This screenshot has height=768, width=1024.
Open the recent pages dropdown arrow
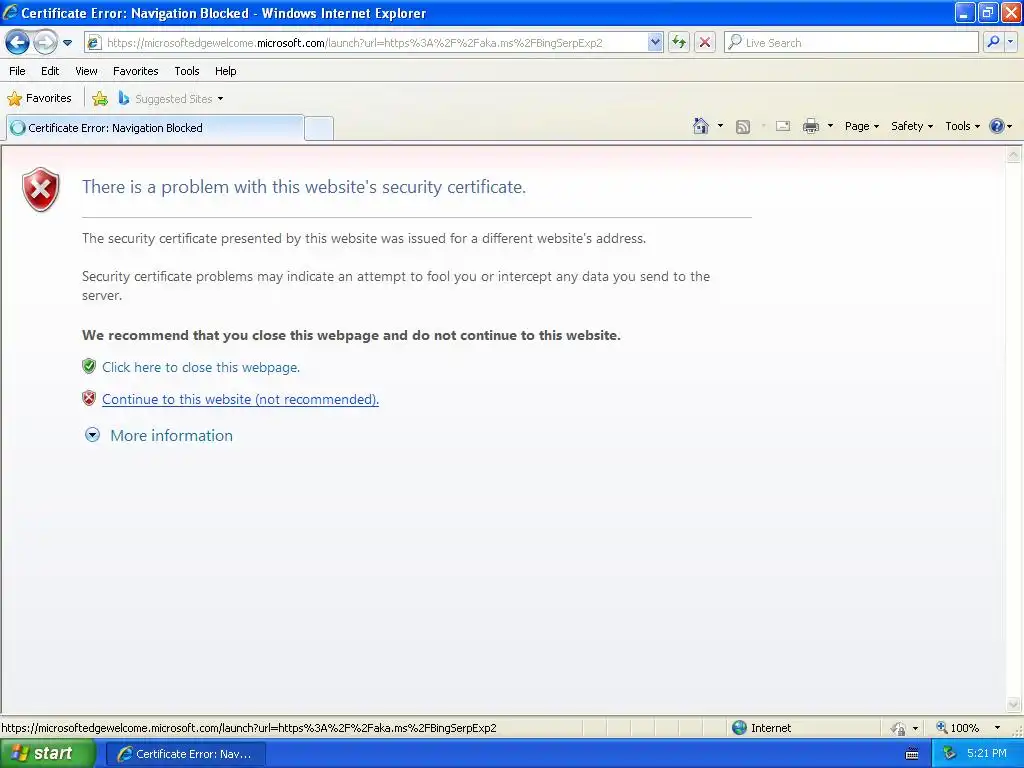click(x=67, y=43)
